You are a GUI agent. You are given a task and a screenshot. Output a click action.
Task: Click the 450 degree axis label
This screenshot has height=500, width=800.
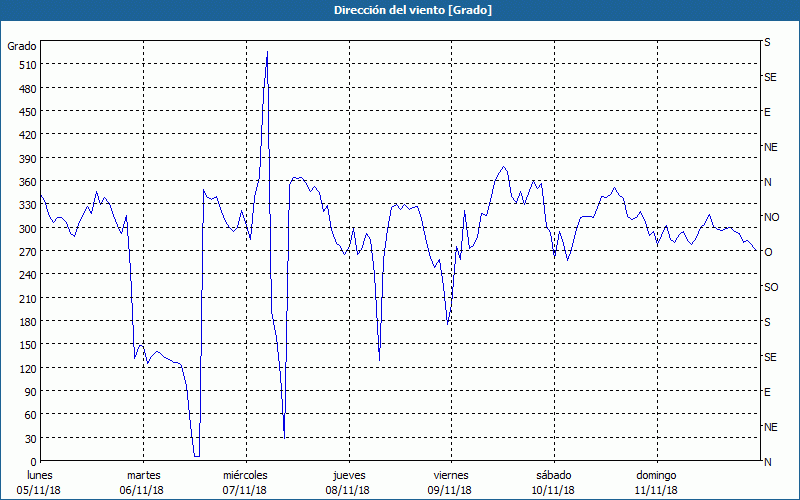click(27, 112)
